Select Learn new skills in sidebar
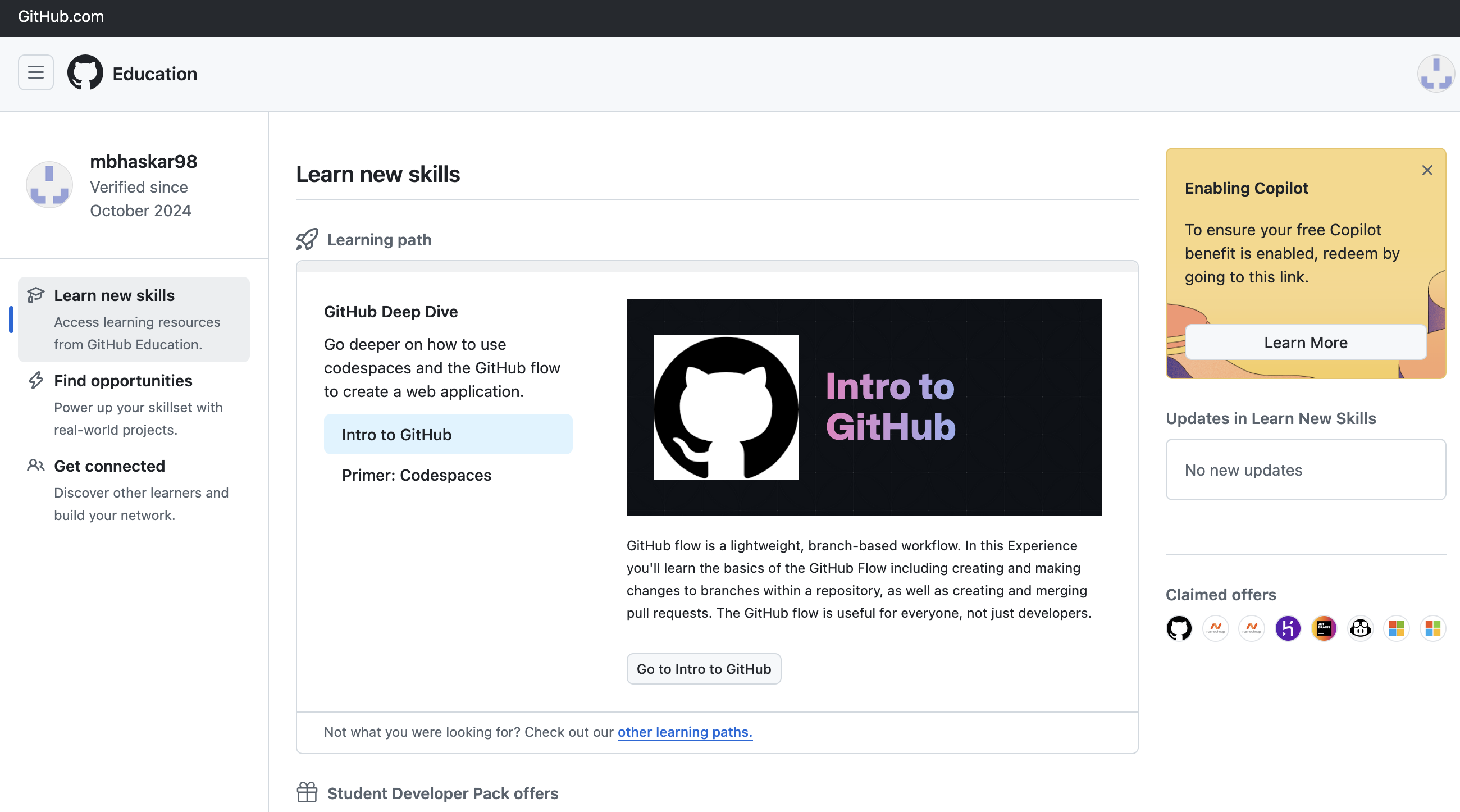 coord(134,320)
